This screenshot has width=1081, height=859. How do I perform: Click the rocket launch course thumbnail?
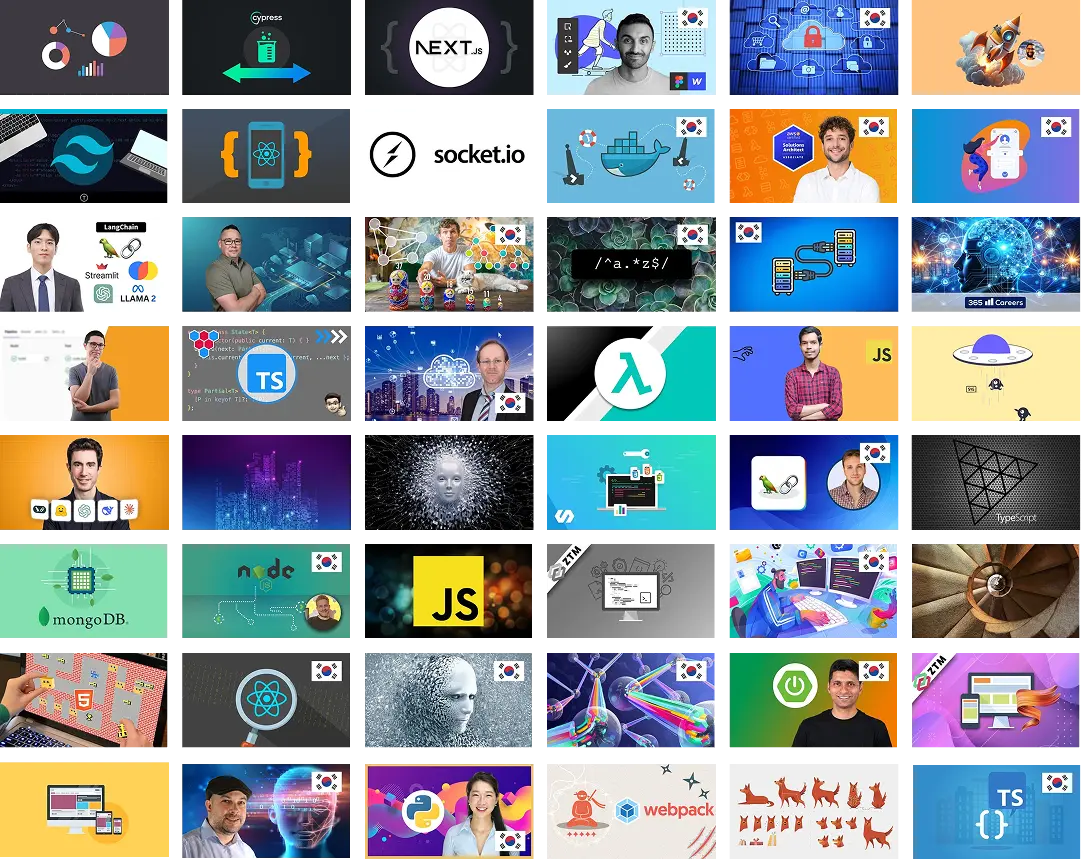pyautogui.click(x=993, y=48)
